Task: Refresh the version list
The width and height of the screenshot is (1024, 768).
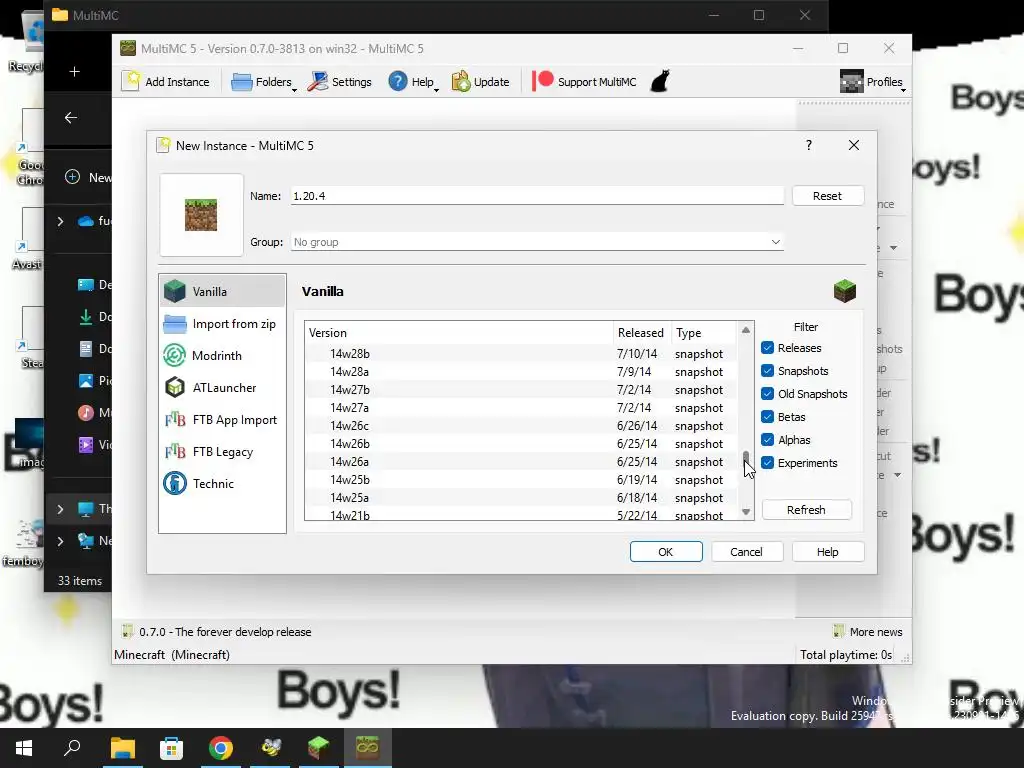Action: click(x=807, y=510)
